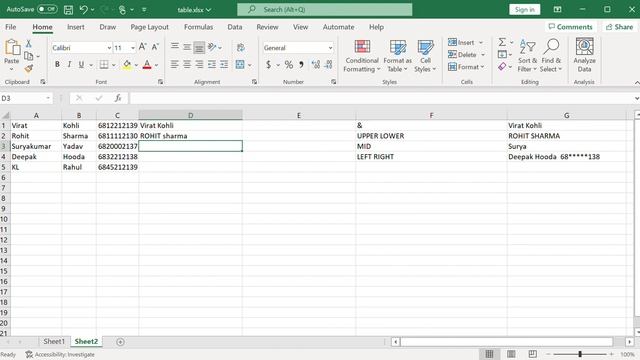Toggle Center alignment
Image resolution: width=640 pixels, height=360 pixels.
point(187,64)
